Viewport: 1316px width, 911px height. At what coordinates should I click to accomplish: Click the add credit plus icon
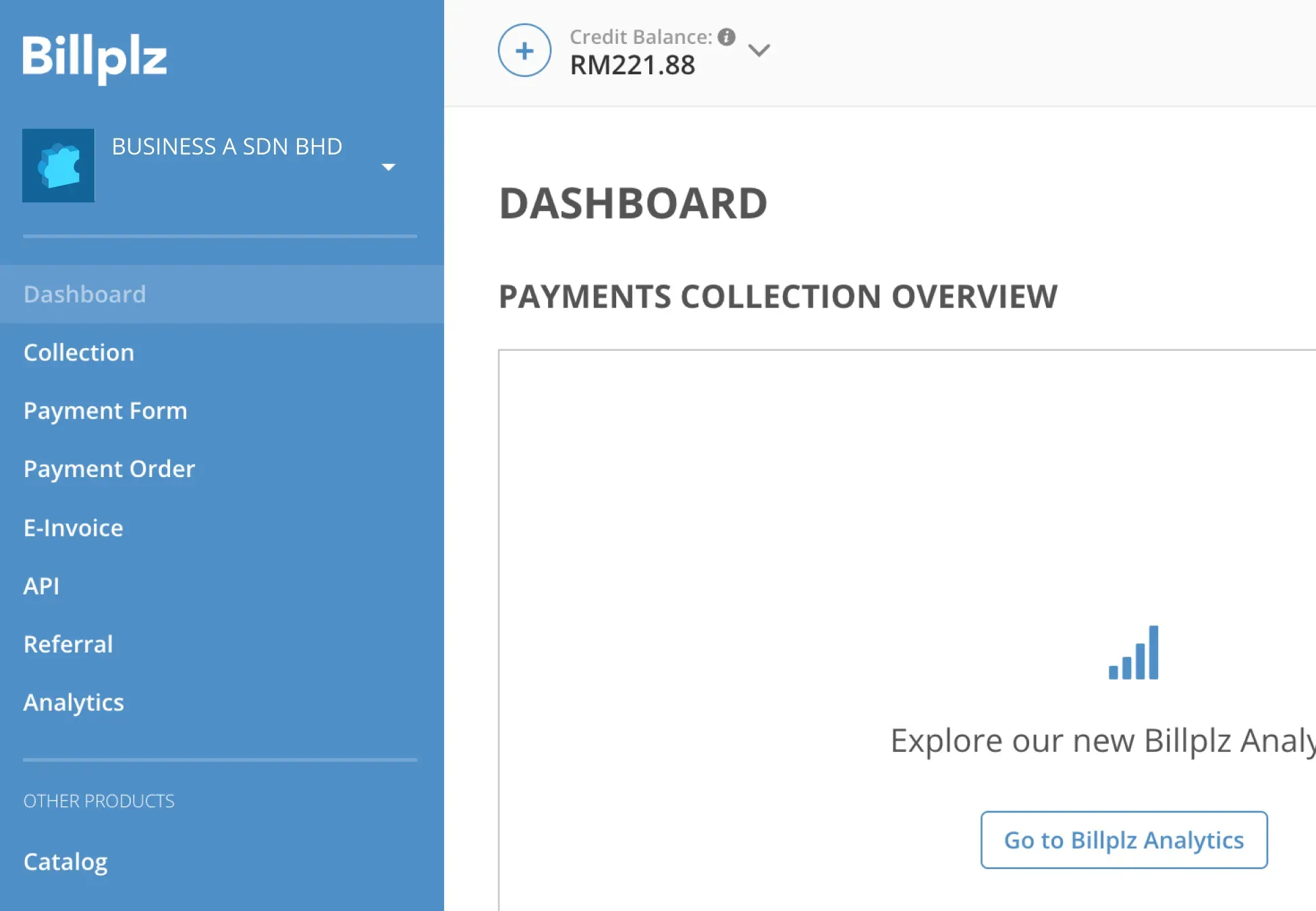524,51
